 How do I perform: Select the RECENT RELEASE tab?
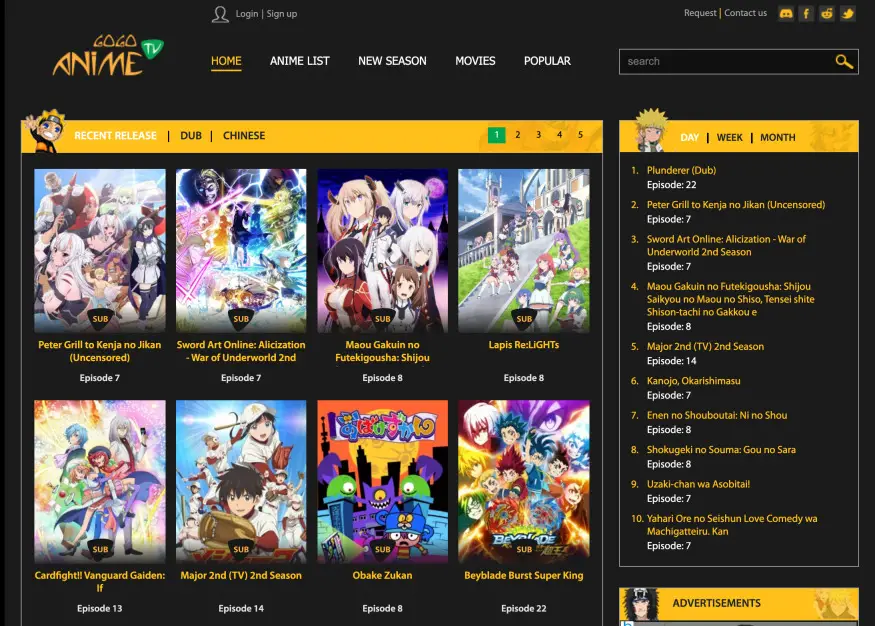coord(116,136)
